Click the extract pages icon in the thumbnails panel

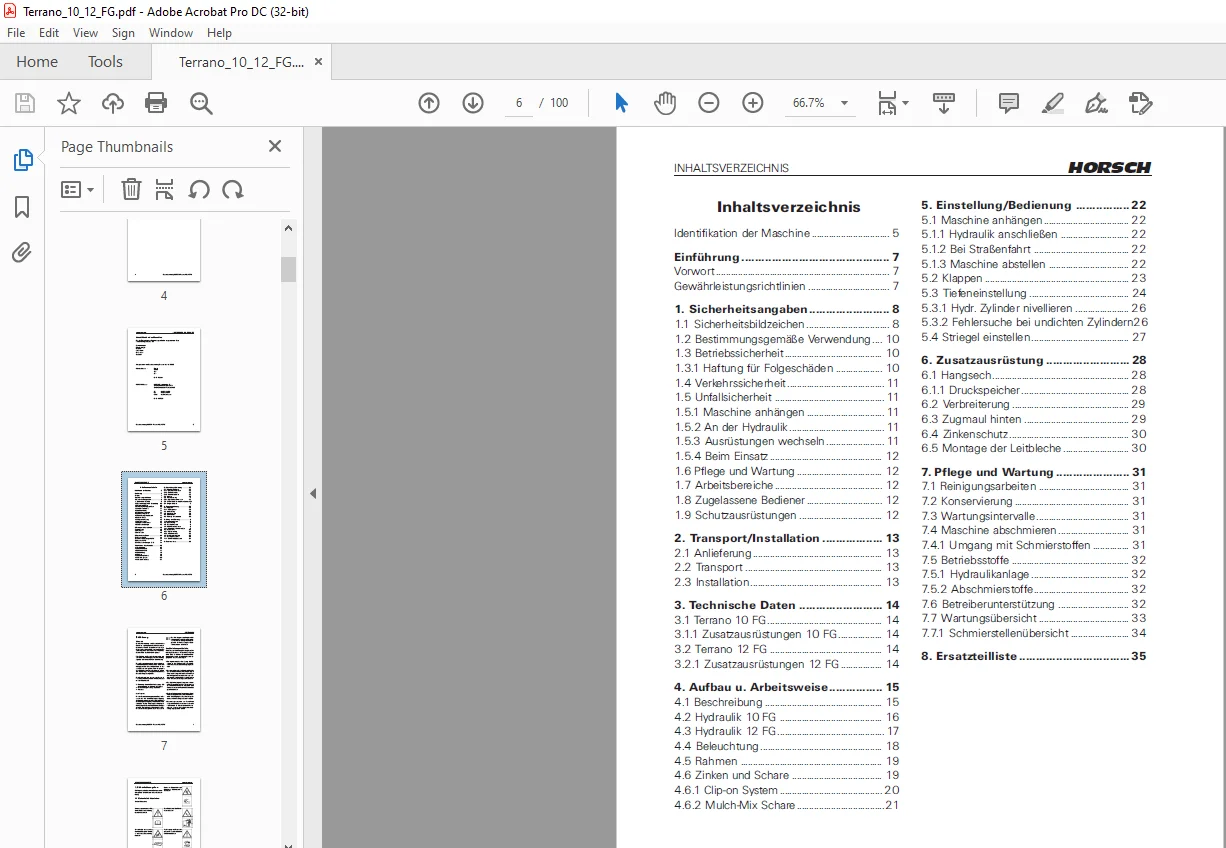(165, 189)
